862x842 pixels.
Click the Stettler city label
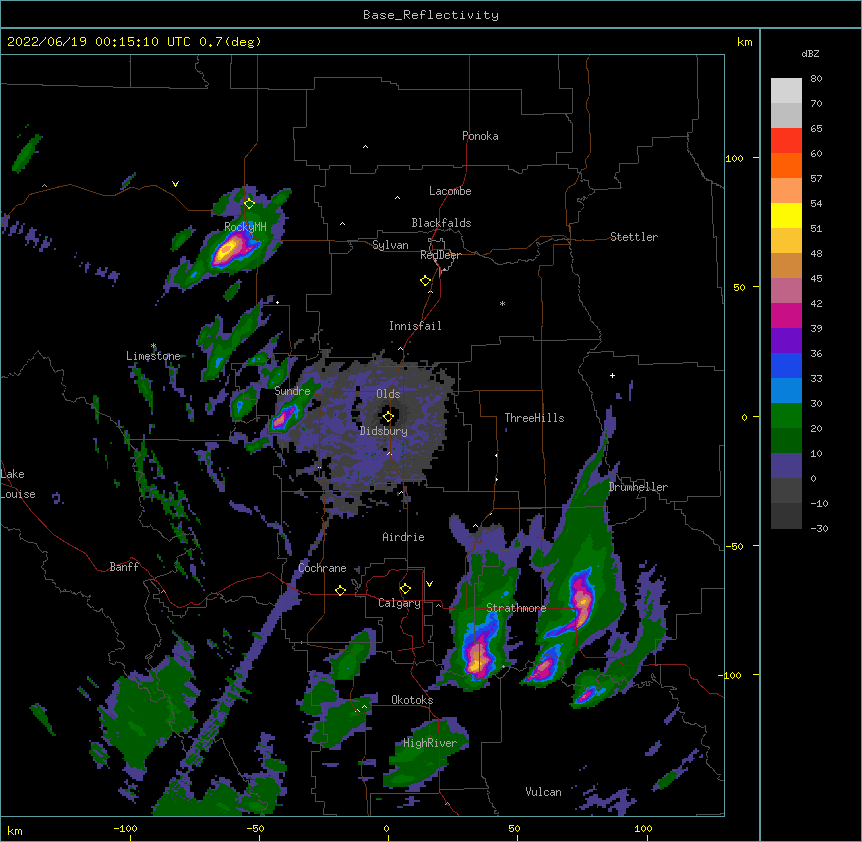[x=634, y=237]
